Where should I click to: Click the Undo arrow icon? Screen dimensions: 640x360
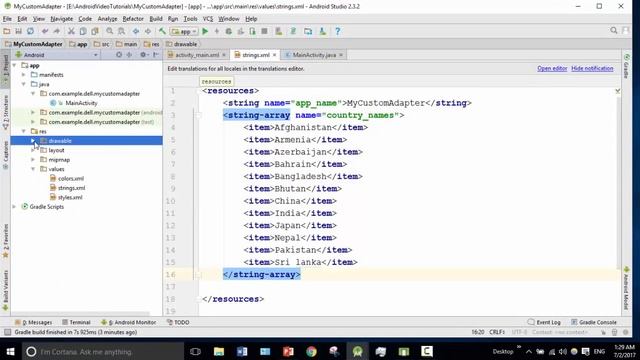[44, 31]
